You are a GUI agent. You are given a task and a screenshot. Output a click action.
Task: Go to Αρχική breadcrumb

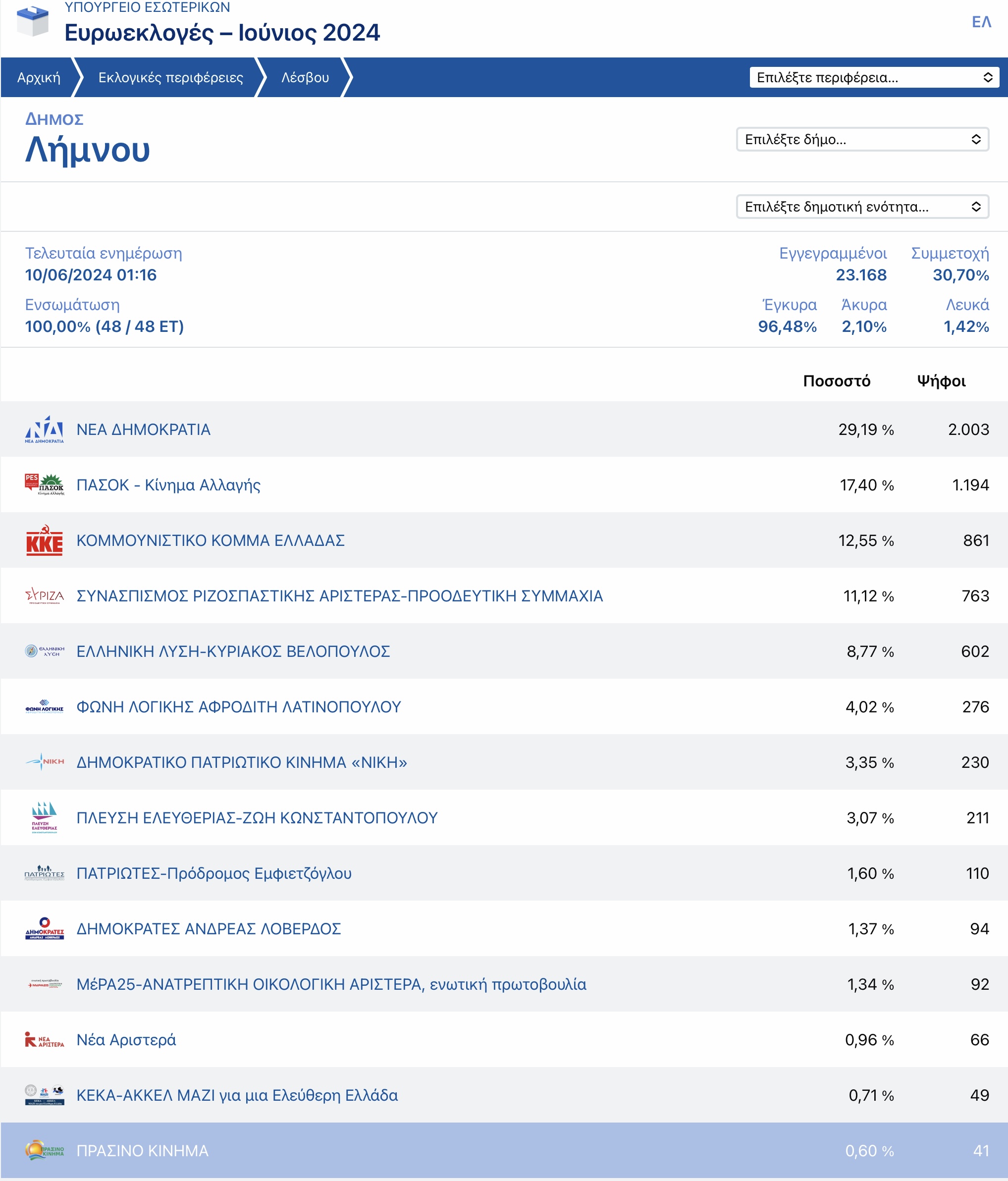pos(38,77)
